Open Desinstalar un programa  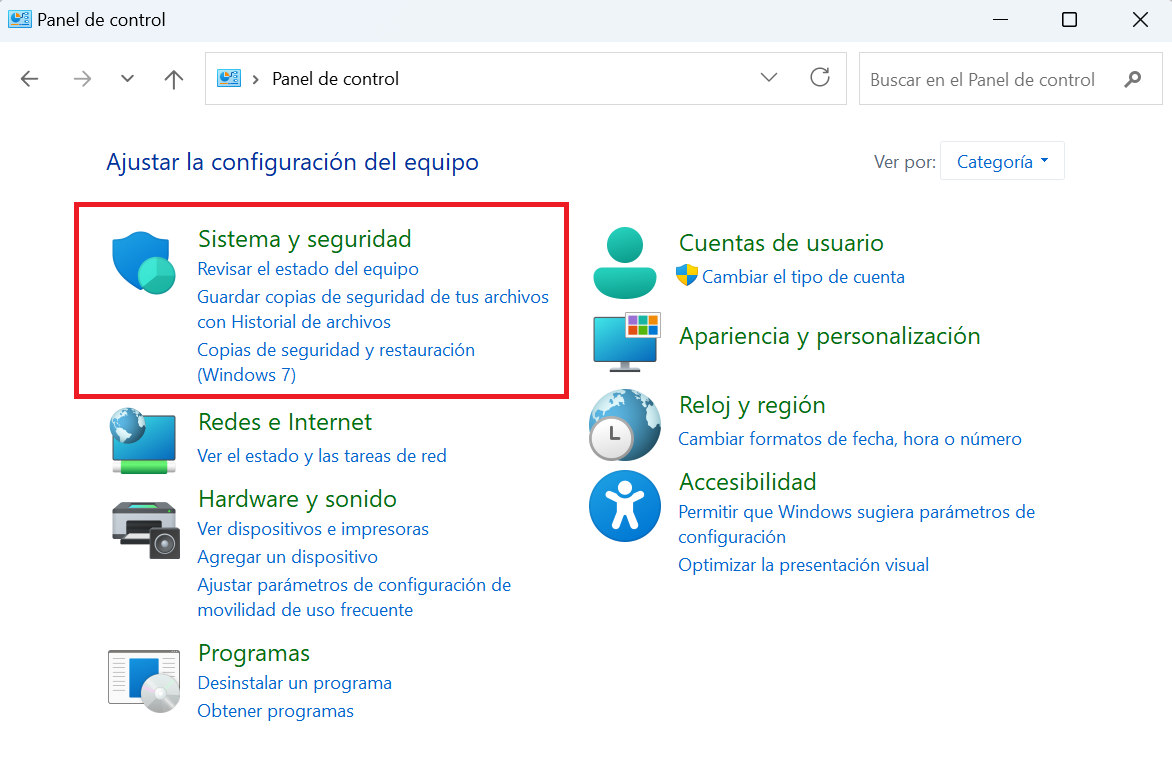click(x=294, y=683)
